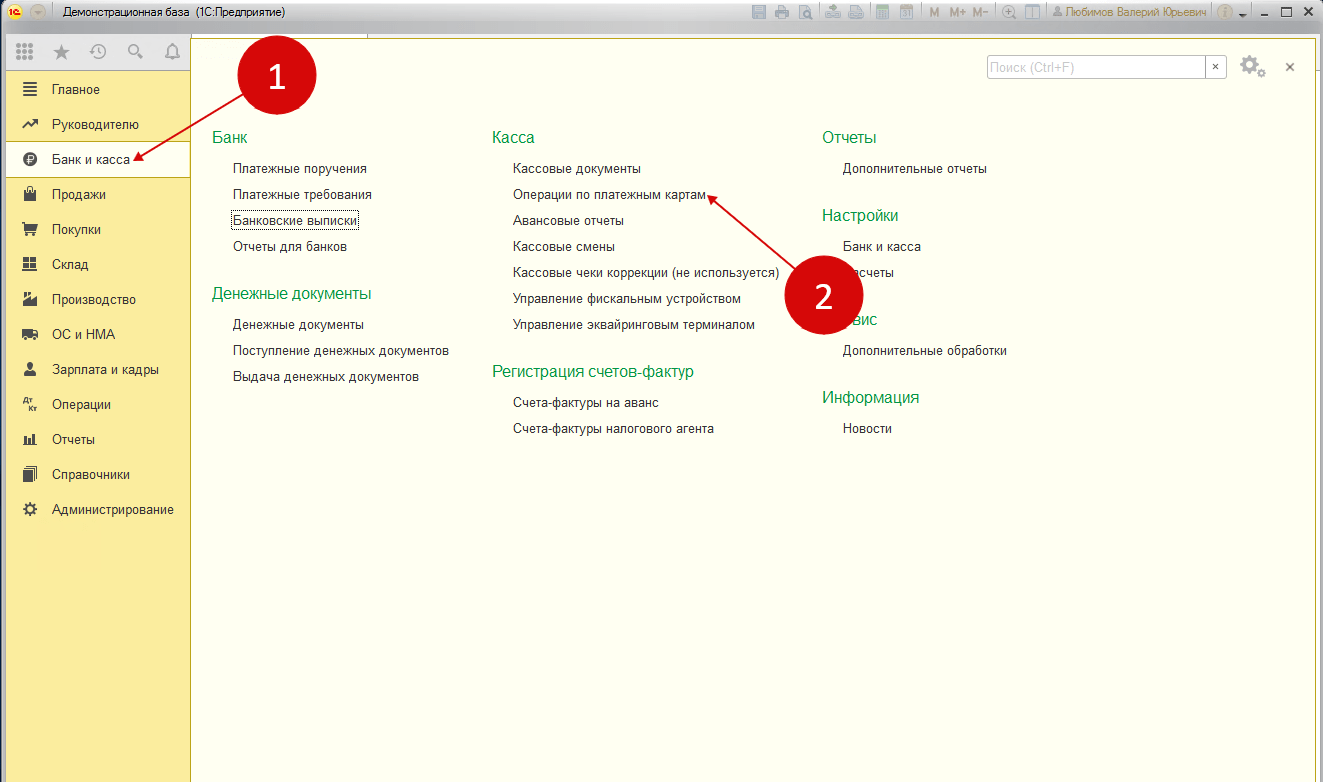Open Управление фискальным устройством
This screenshot has width=1323, height=782.
click(627, 299)
